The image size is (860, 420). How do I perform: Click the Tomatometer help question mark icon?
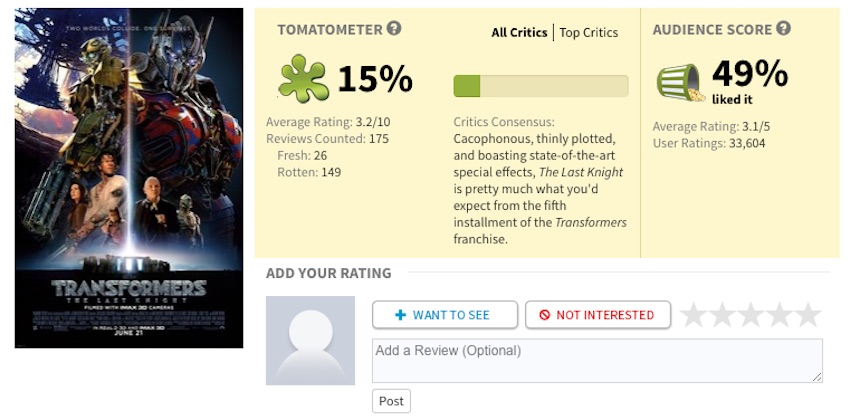(394, 29)
